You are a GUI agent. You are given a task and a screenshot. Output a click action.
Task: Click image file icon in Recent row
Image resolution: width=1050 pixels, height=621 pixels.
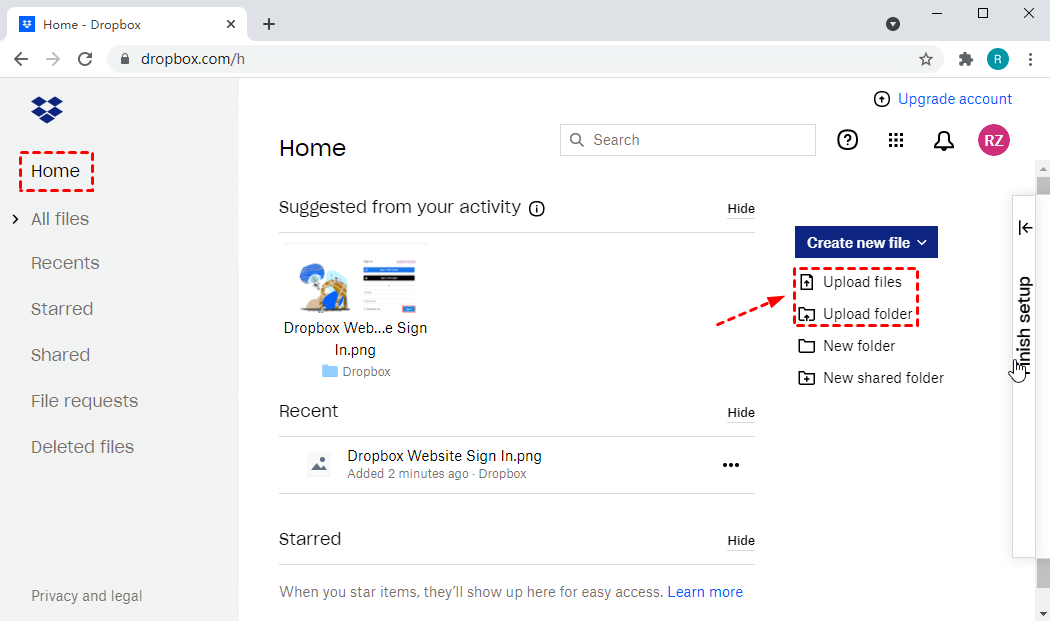tap(319, 464)
